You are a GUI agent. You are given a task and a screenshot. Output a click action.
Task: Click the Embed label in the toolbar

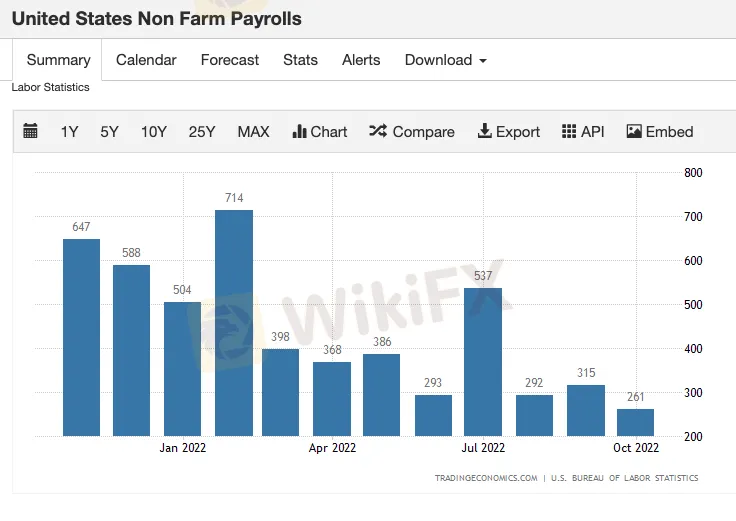(x=669, y=132)
